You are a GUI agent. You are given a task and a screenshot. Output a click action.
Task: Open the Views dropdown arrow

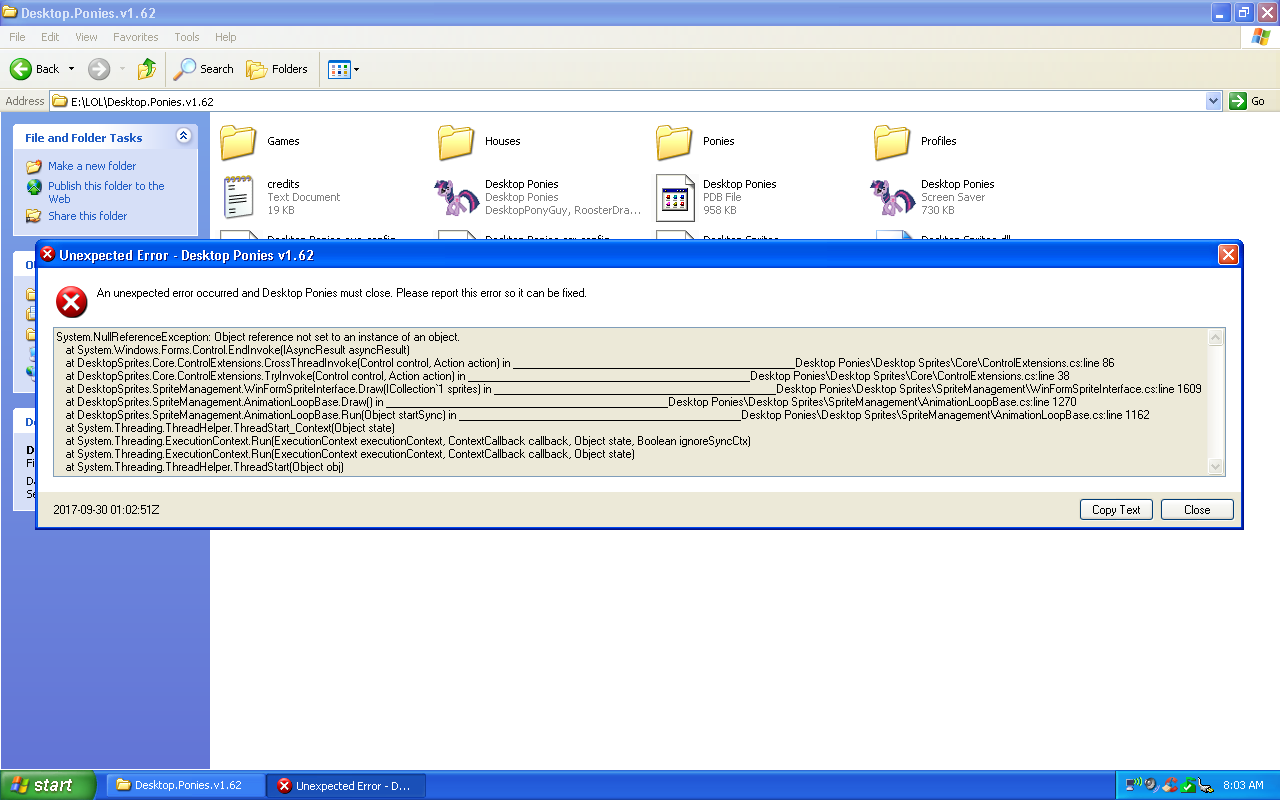tap(356, 70)
